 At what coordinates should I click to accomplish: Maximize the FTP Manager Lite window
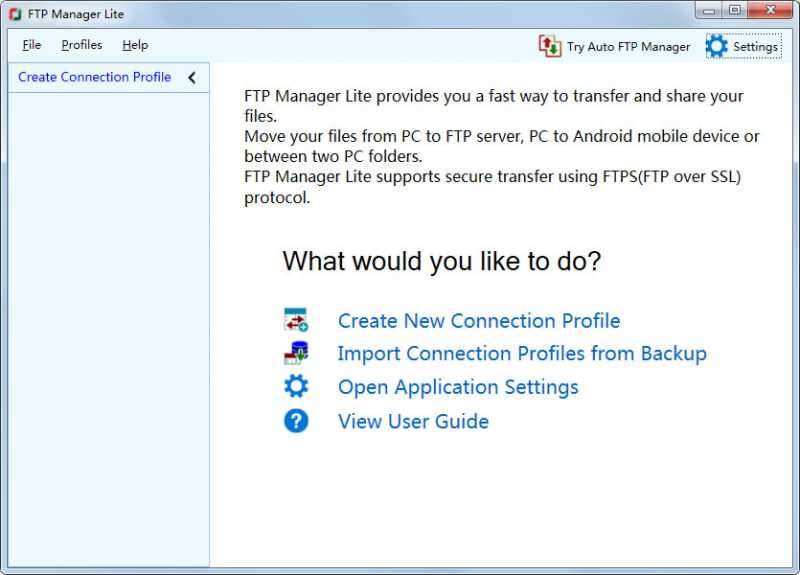[735, 10]
